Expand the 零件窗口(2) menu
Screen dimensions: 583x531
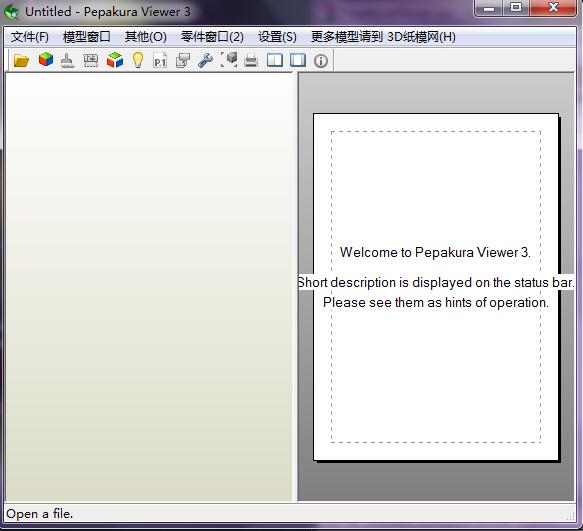[212, 37]
